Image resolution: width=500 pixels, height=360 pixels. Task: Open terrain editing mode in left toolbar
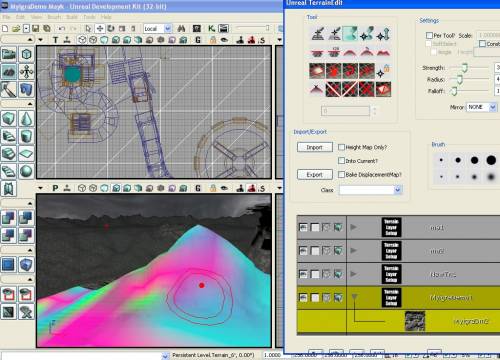(9, 72)
